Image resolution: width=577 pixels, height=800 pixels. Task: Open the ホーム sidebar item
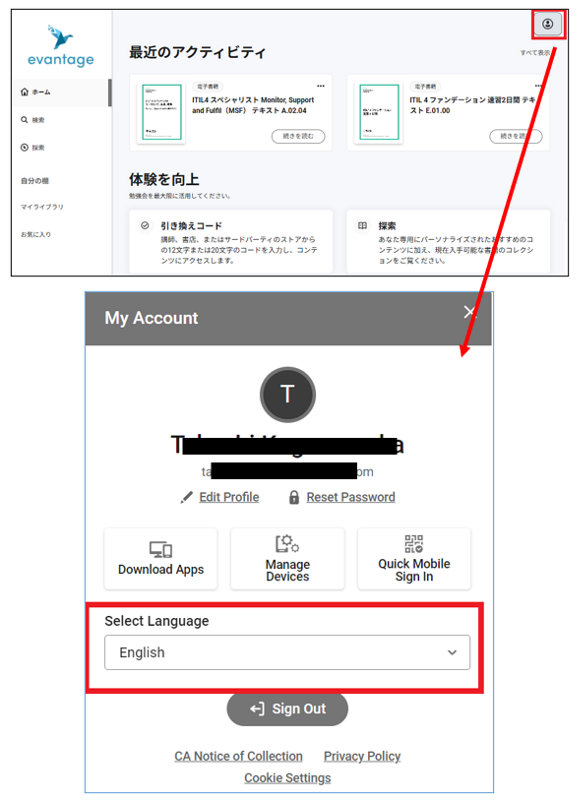coord(60,92)
